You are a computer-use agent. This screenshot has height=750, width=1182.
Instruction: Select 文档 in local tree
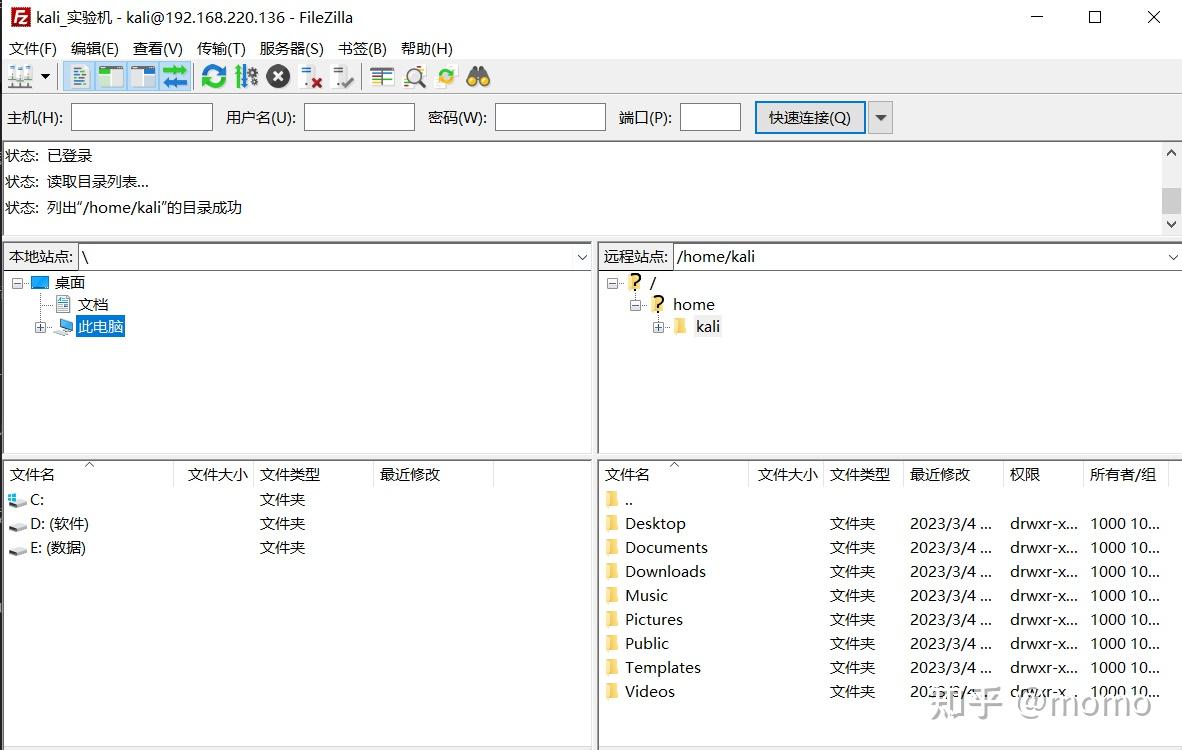pos(93,305)
